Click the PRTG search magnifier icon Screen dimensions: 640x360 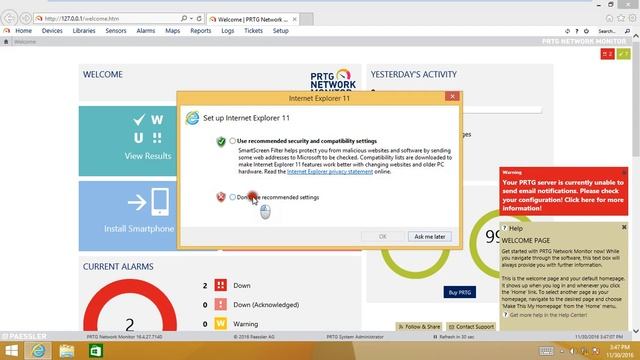pos(627,31)
